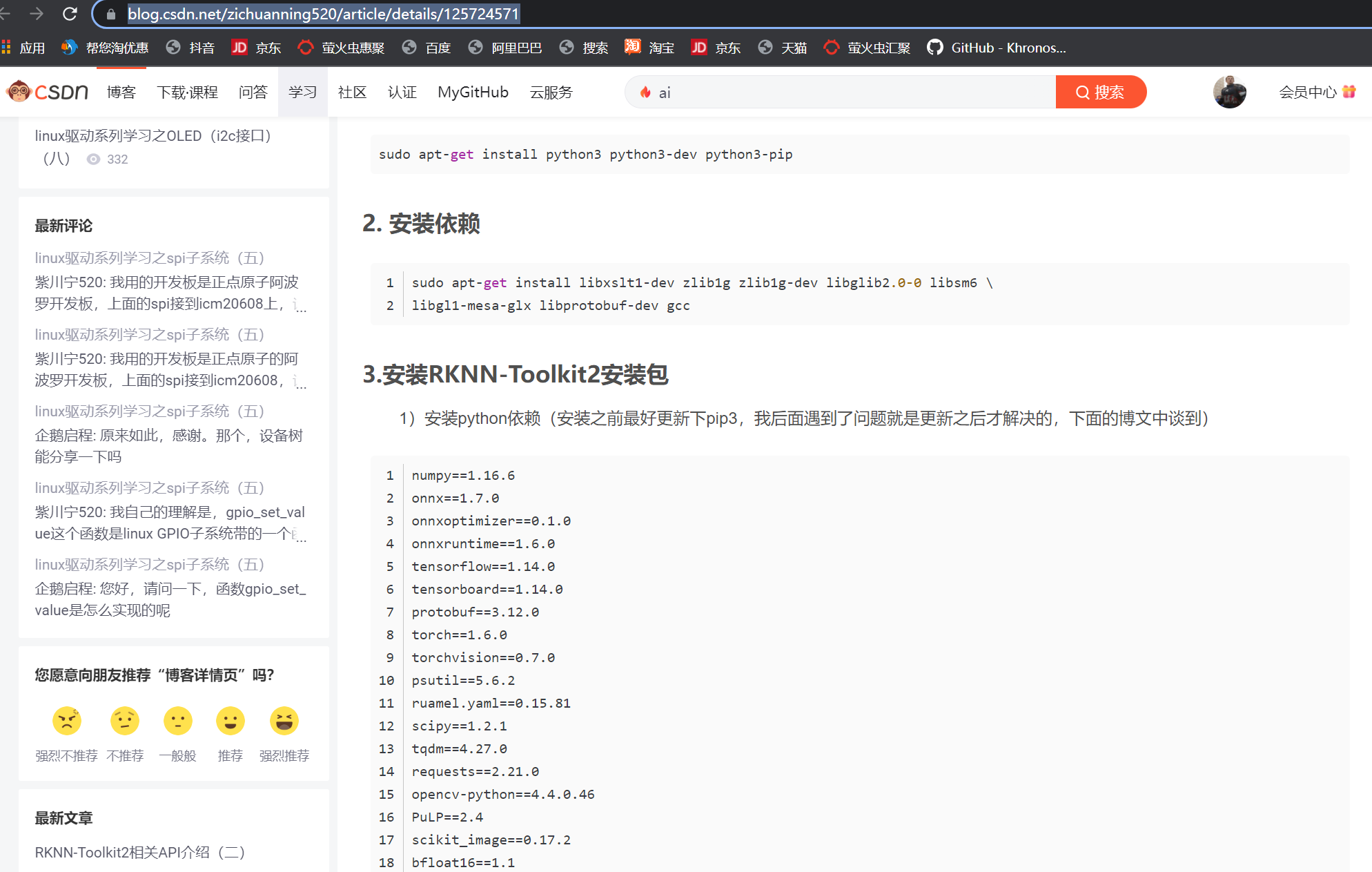Select the 一般般 neutral emoji
The width and height of the screenshot is (1372, 872).
tap(177, 721)
